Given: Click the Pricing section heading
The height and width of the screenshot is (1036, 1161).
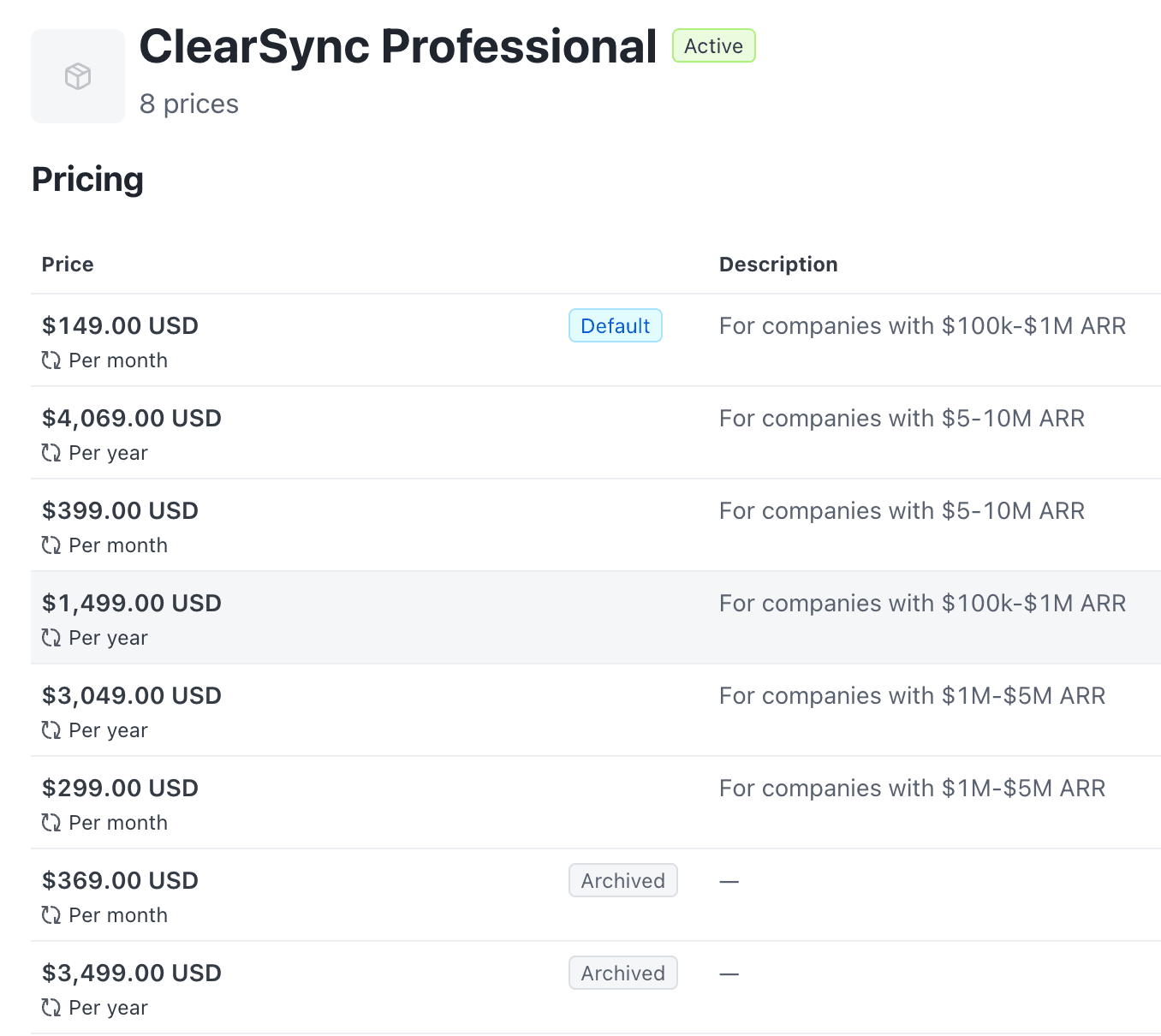Looking at the screenshot, I should pyautogui.click(x=86, y=179).
